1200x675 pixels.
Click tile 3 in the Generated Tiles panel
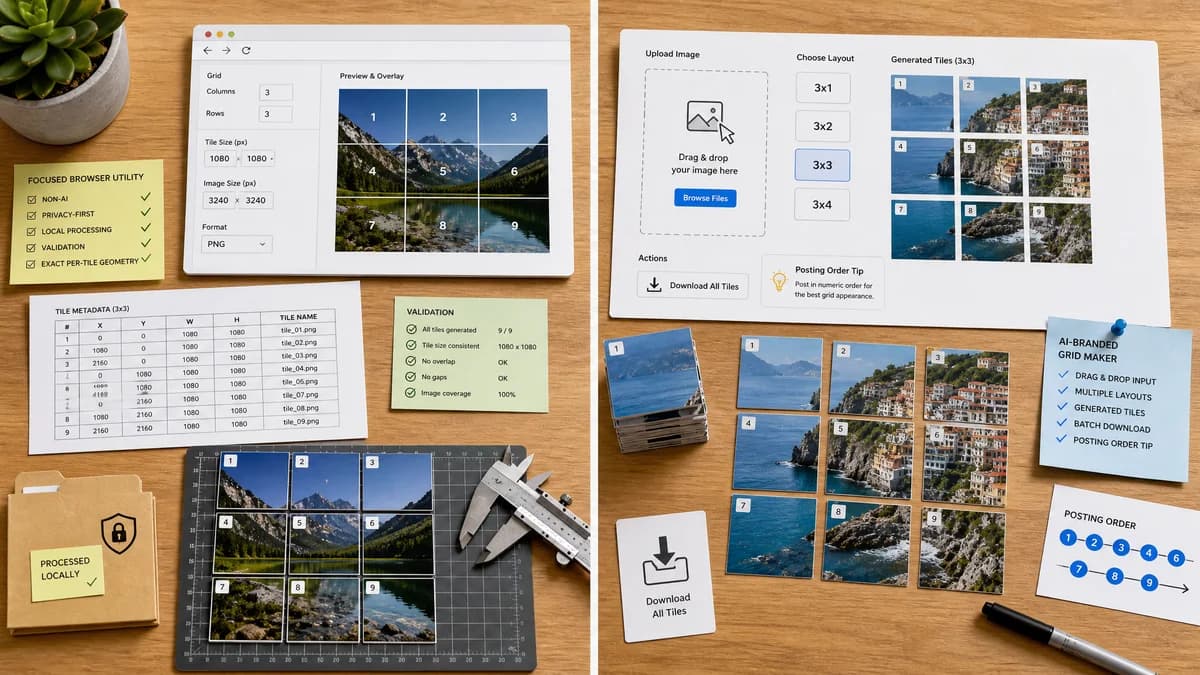[1057, 106]
